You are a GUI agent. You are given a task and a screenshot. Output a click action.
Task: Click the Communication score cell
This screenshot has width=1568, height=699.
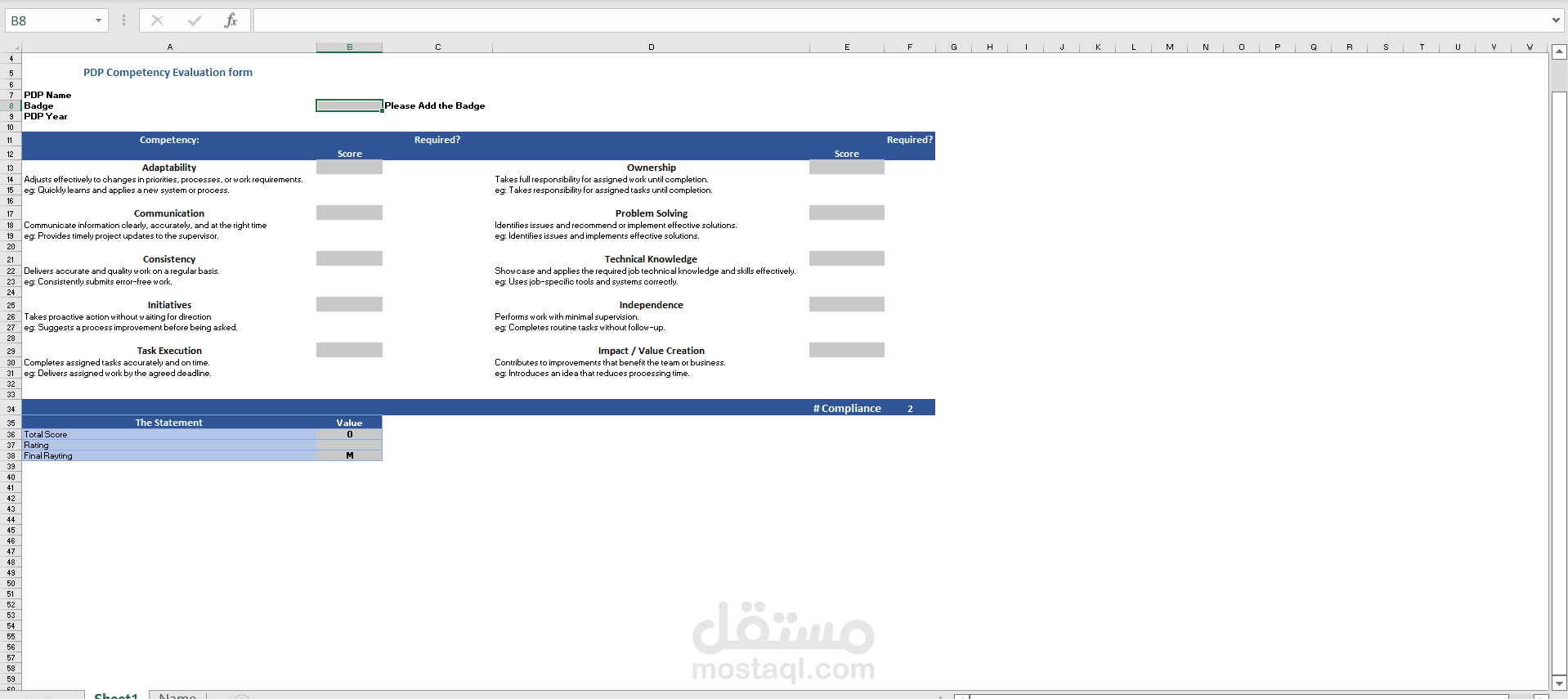coord(349,213)
